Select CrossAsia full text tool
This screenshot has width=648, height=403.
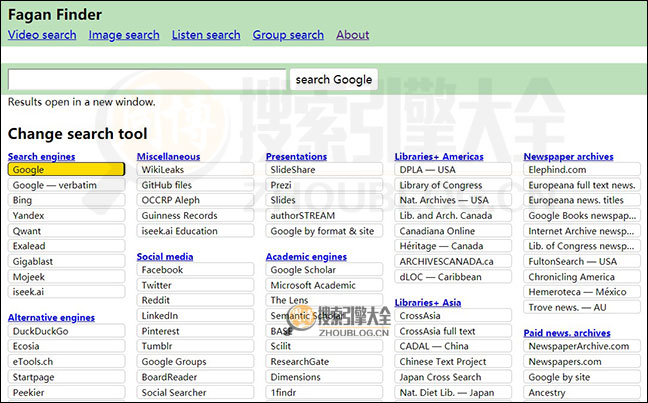click(453, 331)
